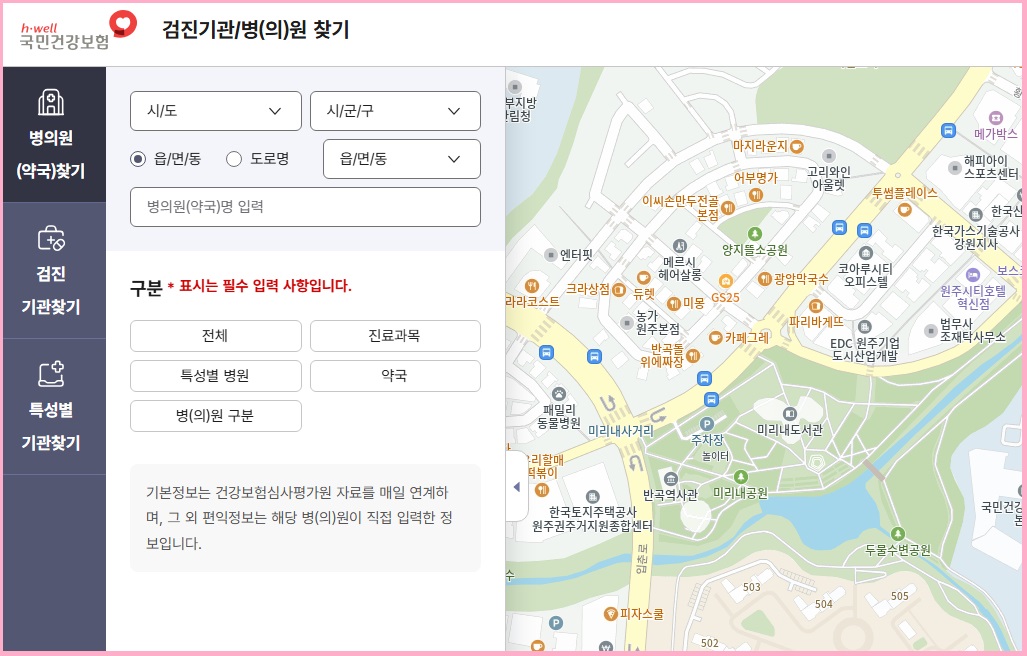Viewport: 1027px width, 656px height.
Task: Click the EDC 원주기업도시산업개발 marker
Action: click(865, 327)
